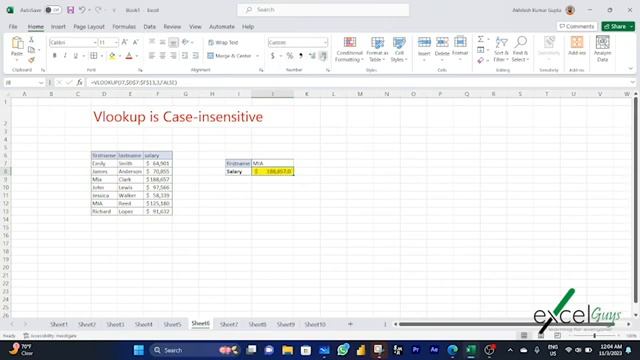Image resolution: width=640 pixels, height=360 pixels.
Task: Click the Format cells icon
Action: [x=460, y=43]
